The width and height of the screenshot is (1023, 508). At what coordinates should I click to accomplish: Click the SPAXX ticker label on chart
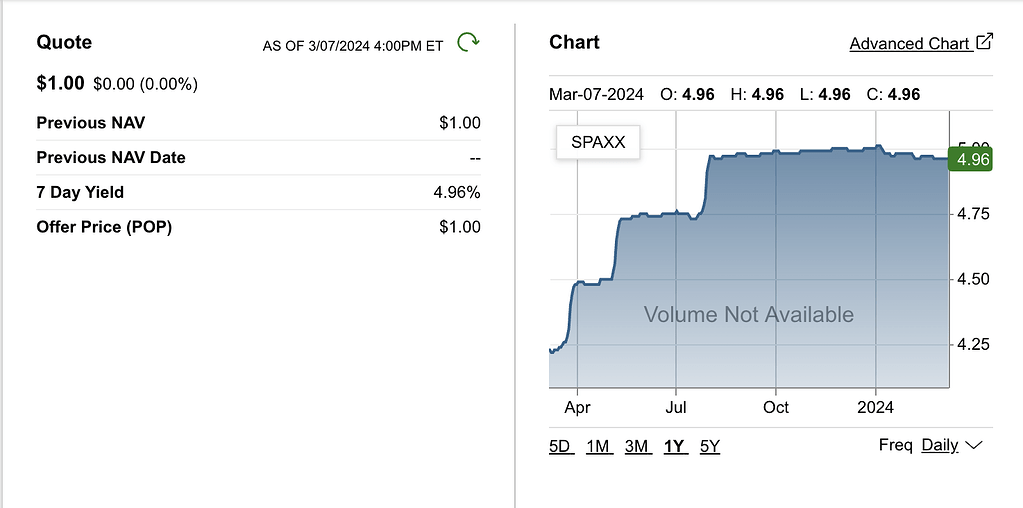tap(598, 142)
